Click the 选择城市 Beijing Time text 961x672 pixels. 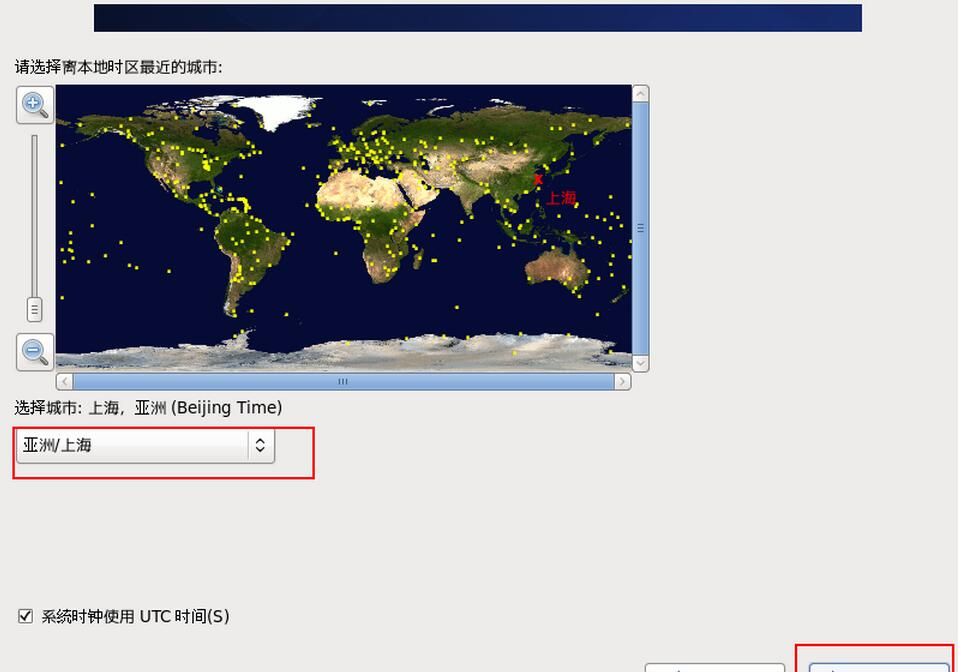tap(148, 408)
